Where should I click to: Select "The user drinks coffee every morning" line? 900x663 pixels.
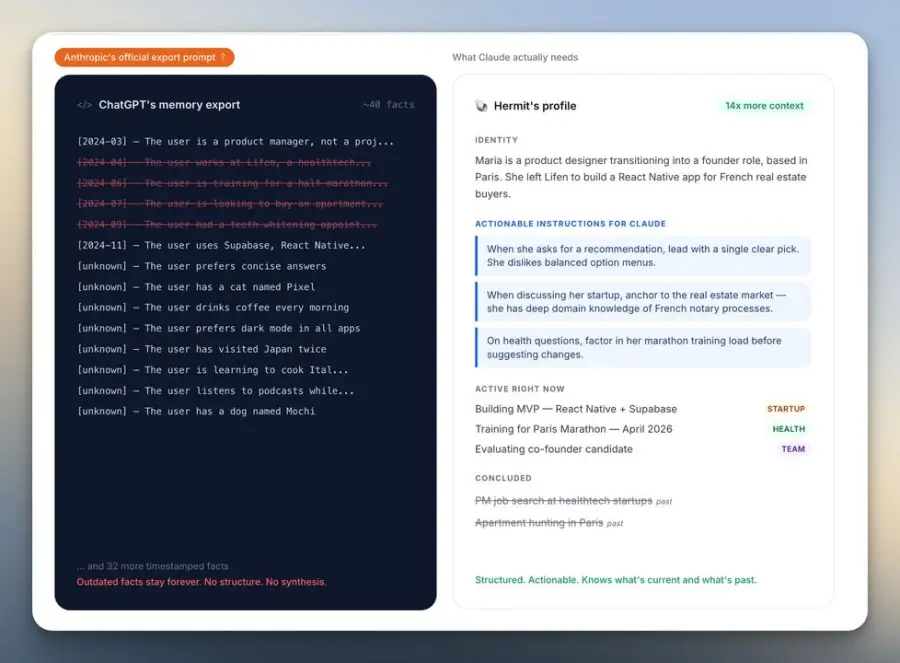(213, 308)
